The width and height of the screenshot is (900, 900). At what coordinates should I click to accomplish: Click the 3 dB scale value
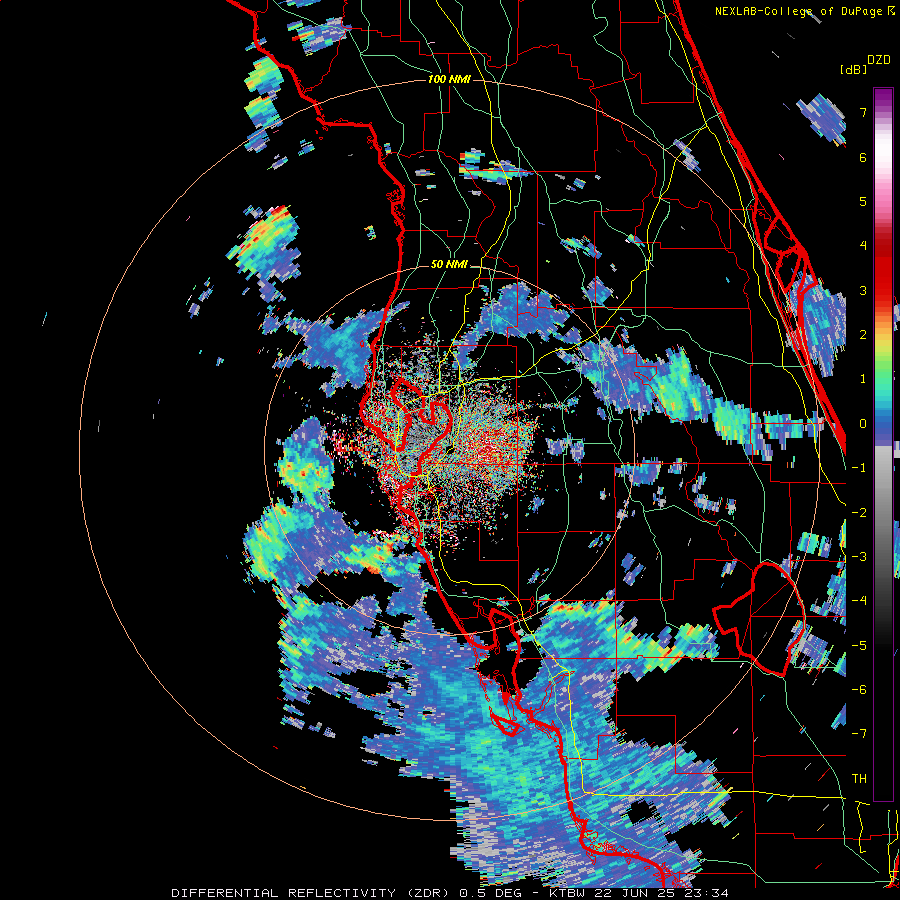tap(863, 290)
